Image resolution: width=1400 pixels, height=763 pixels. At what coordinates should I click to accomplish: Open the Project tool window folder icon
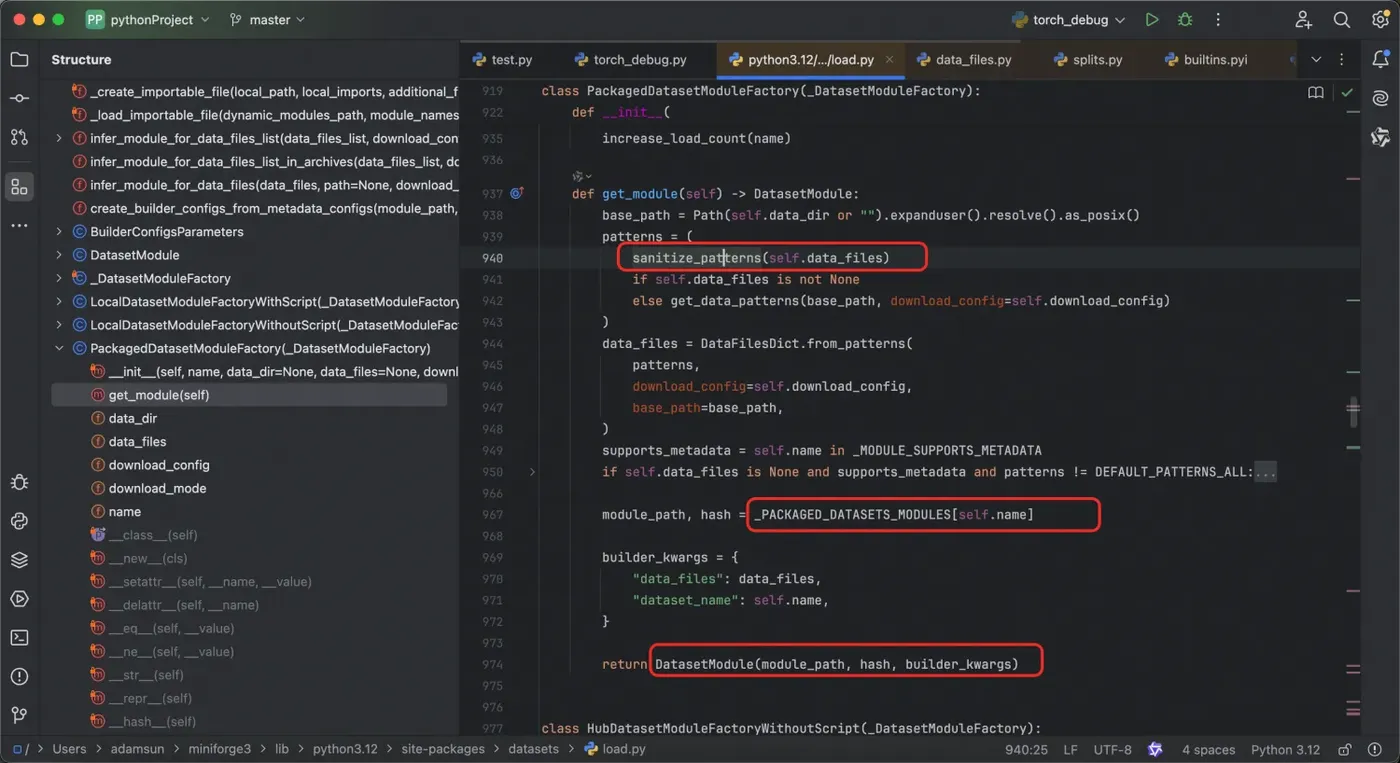[19, 60]
